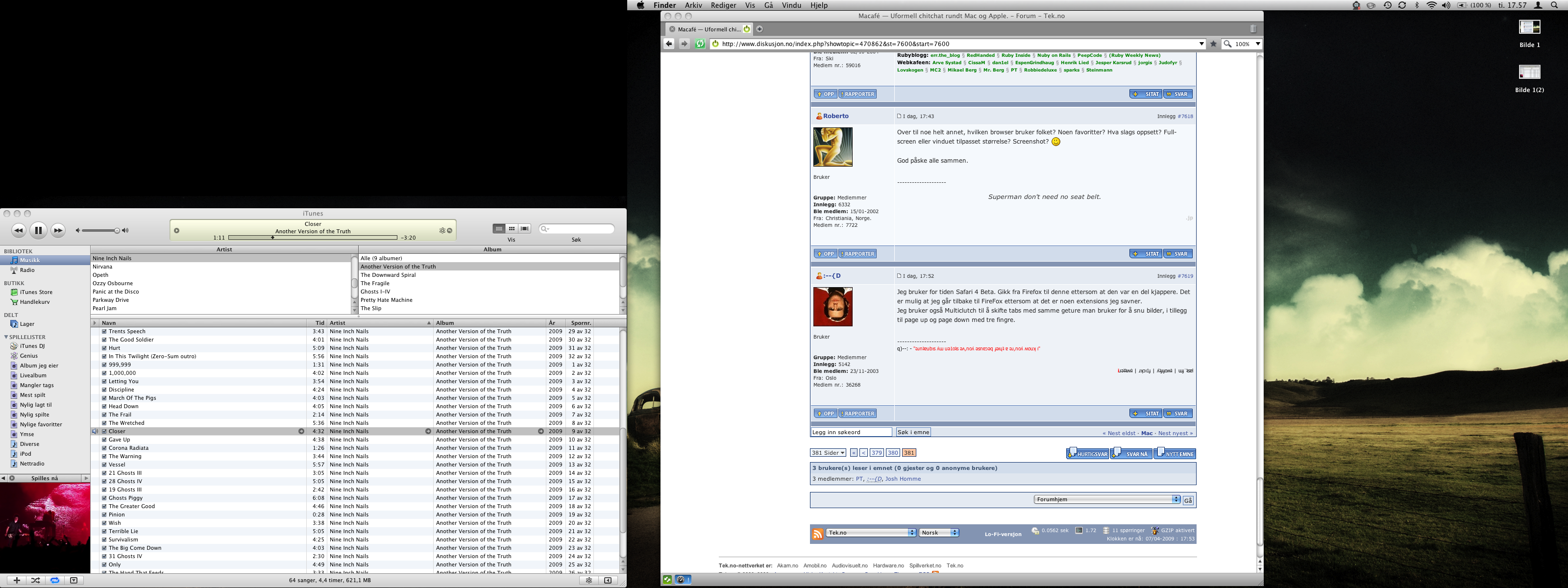The width and height of the screenshot is (1568, 588).
Task: Click the Legg inn søkeord field
Action: pos(851,432)
